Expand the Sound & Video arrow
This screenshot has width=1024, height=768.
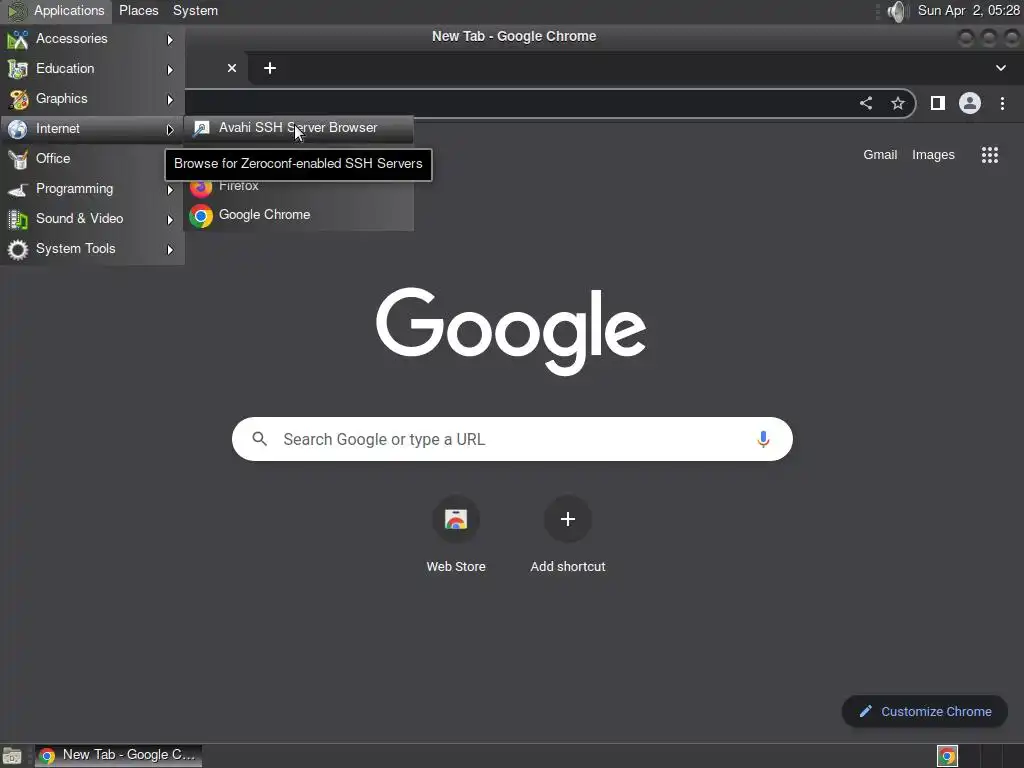coord(170,220)
